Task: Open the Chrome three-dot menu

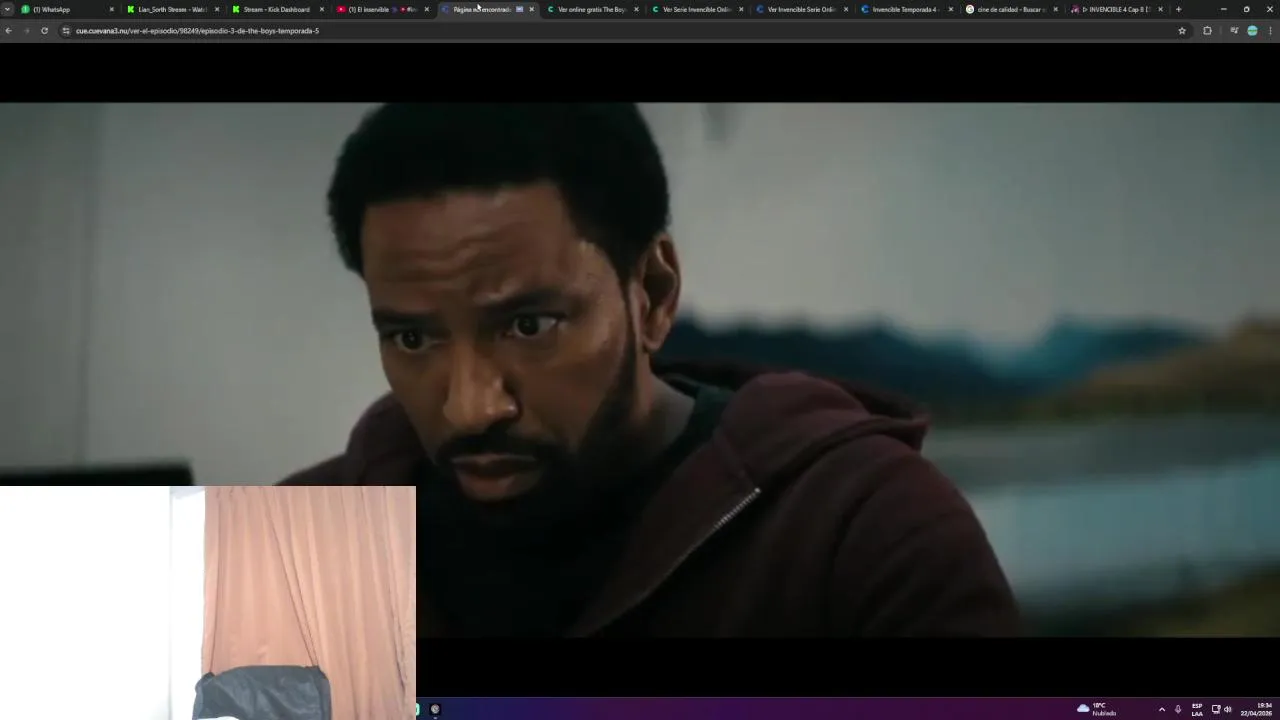Action: (x=1271, y=31)
